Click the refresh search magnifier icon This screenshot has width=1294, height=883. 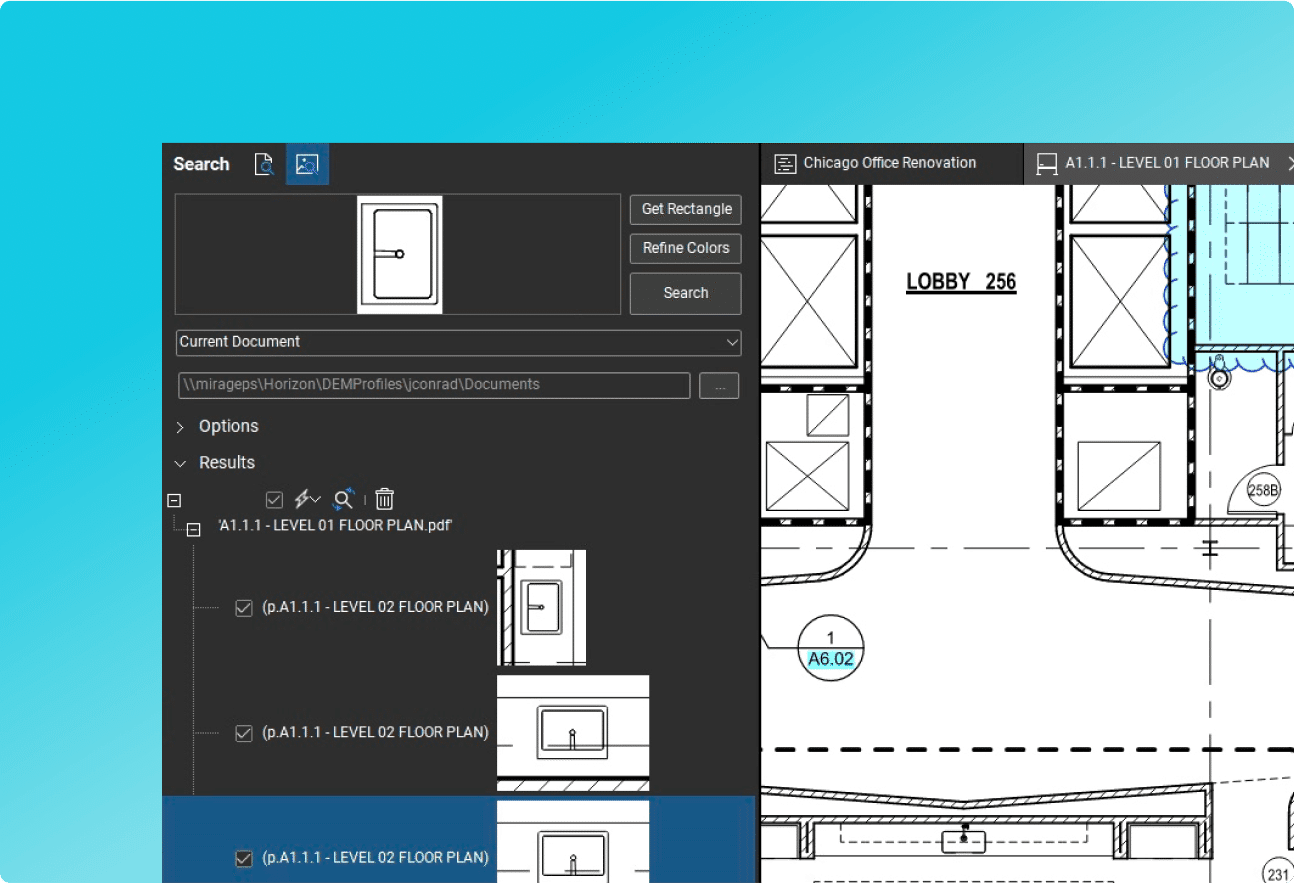343,499
